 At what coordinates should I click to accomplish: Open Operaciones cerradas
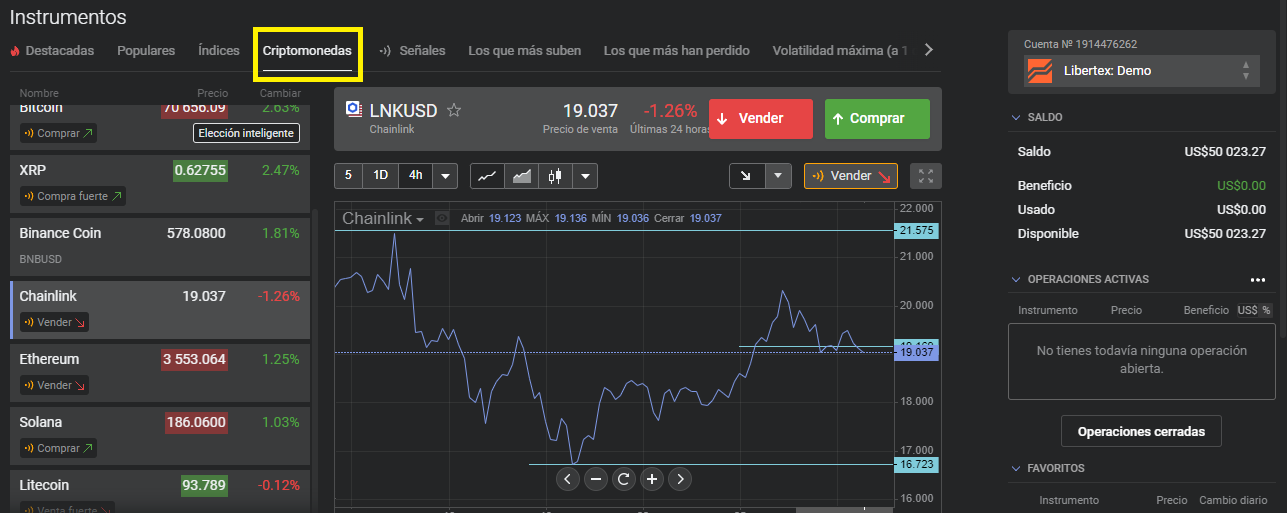pyautogui.click(x=1141, y=432)
